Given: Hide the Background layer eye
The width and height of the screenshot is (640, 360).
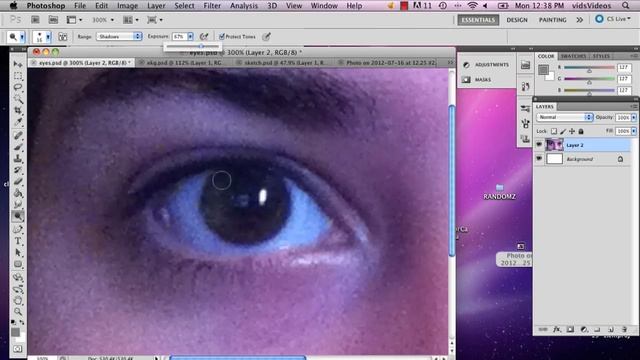Looking at the screenshot, I should (539, 159).
